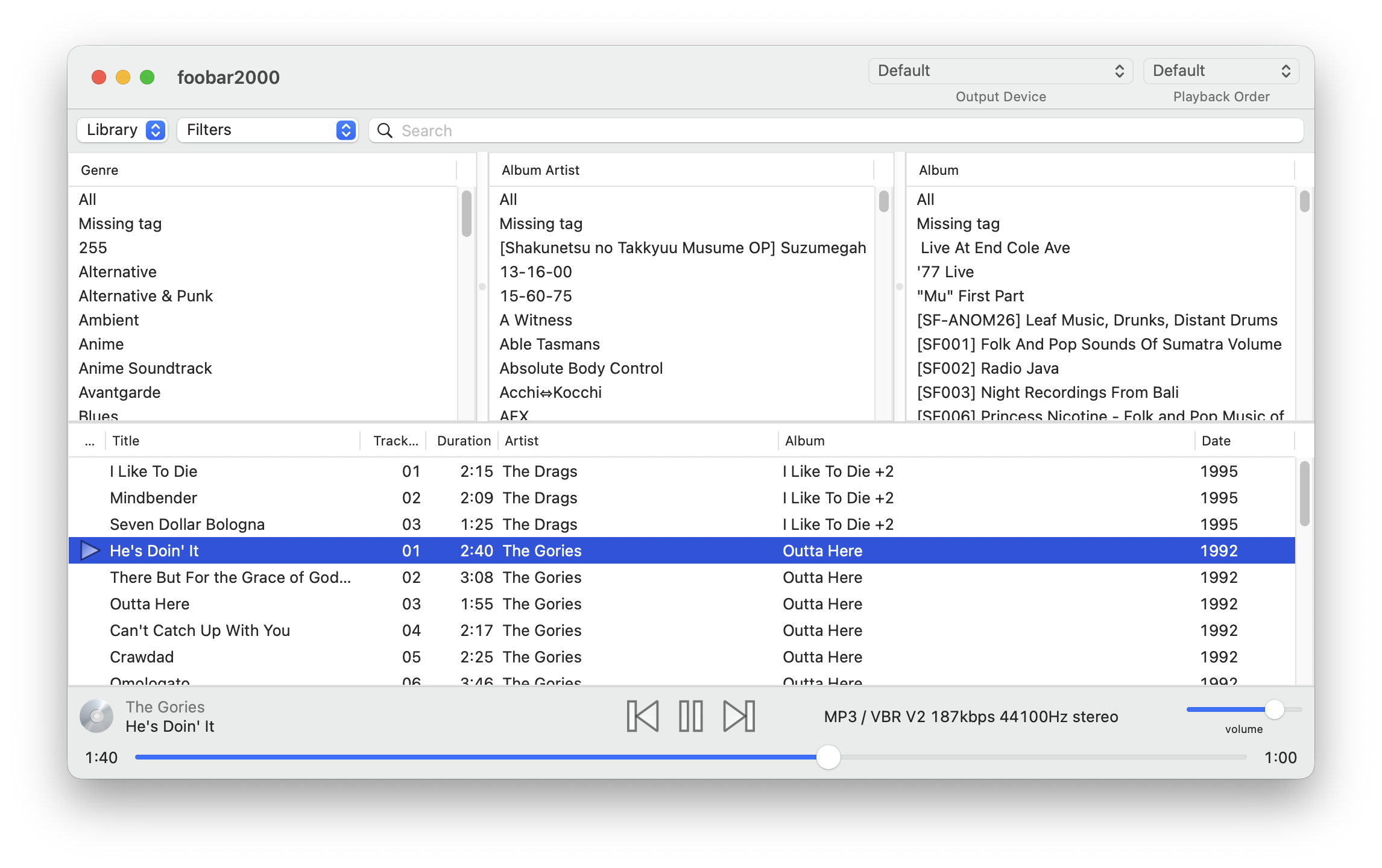
Task: Open the Filters layout dropdown
Action: pyautogui.click(x=268, y=130)
